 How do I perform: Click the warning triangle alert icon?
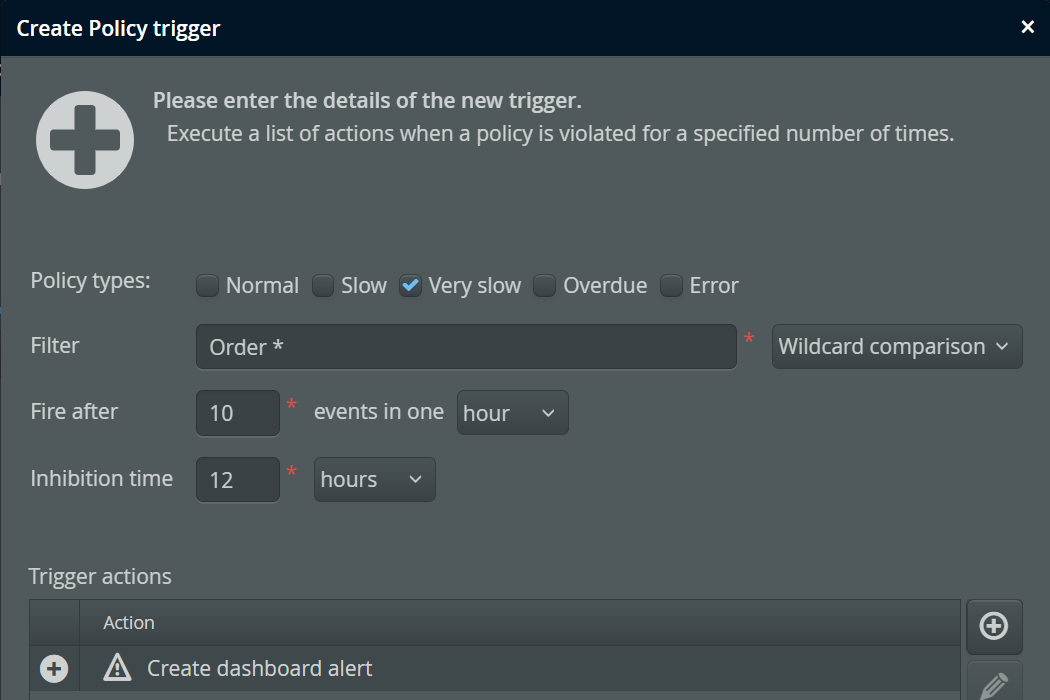[117, 668]
